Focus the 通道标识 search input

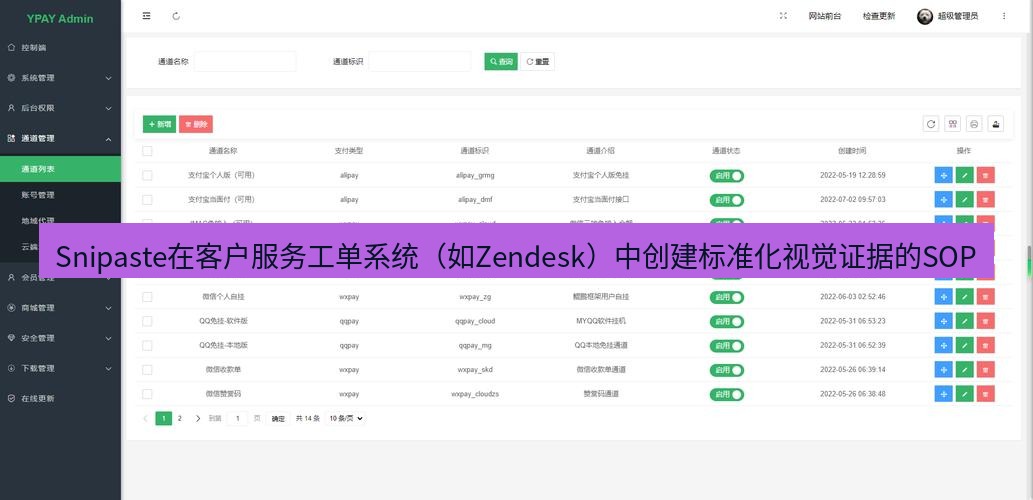pyautogui.click(x=420, y=61)
